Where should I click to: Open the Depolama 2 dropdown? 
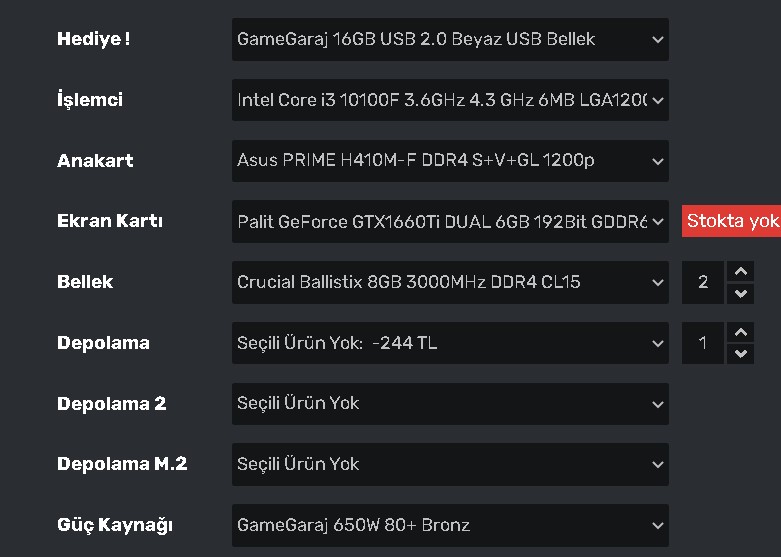click(450, 404)
